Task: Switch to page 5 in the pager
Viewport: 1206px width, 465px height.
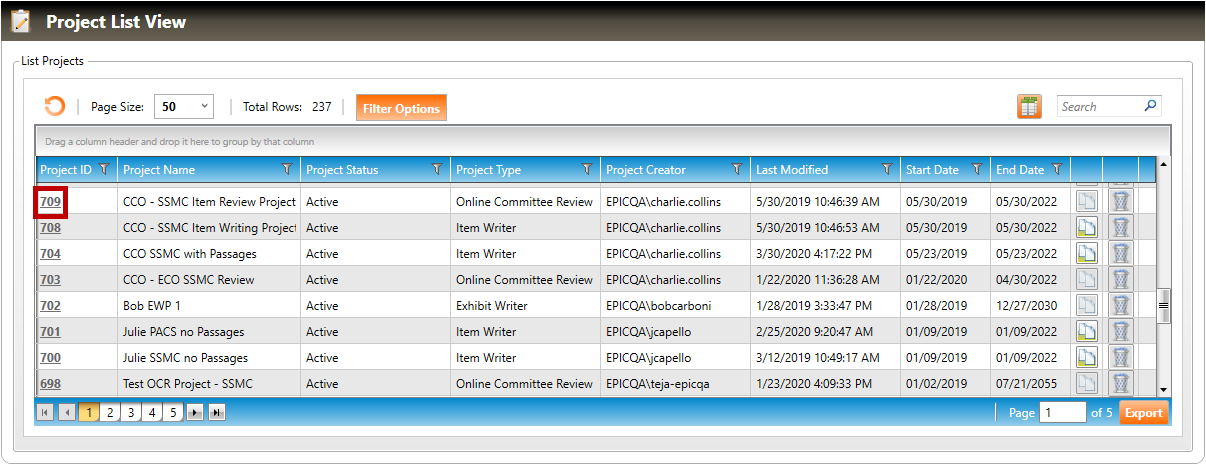Action: 173,412
